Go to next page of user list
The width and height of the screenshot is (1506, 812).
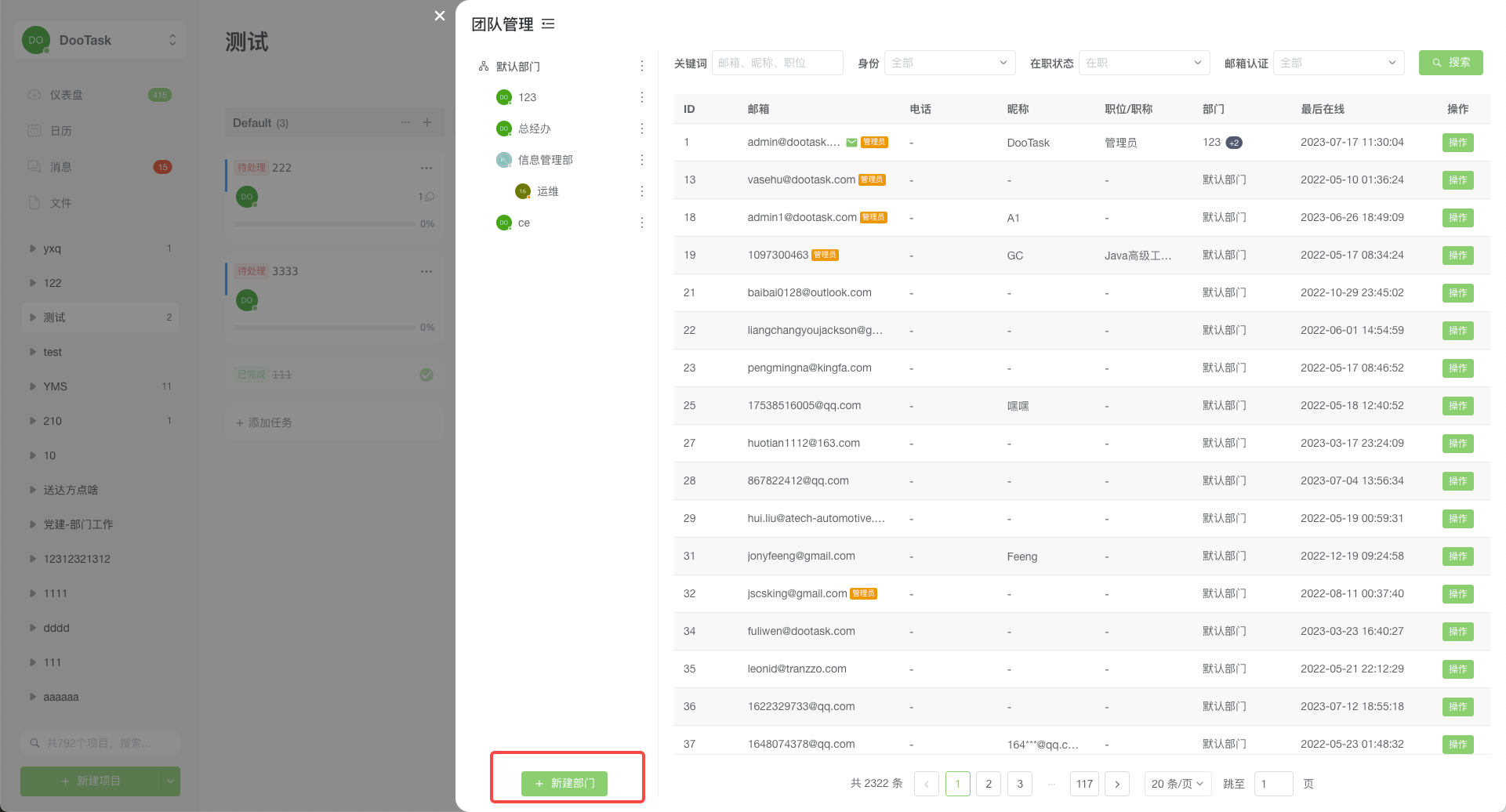[1117, 784]
